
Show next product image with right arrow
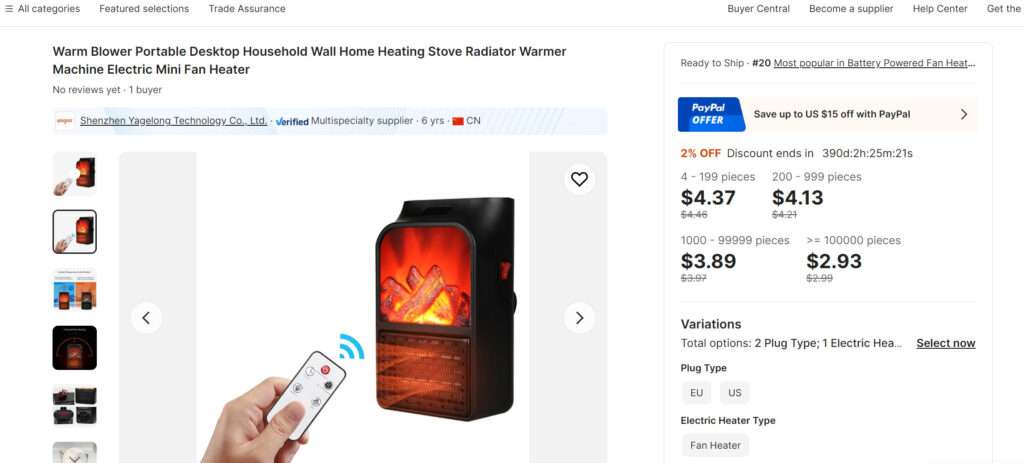(x=579, y=318)
